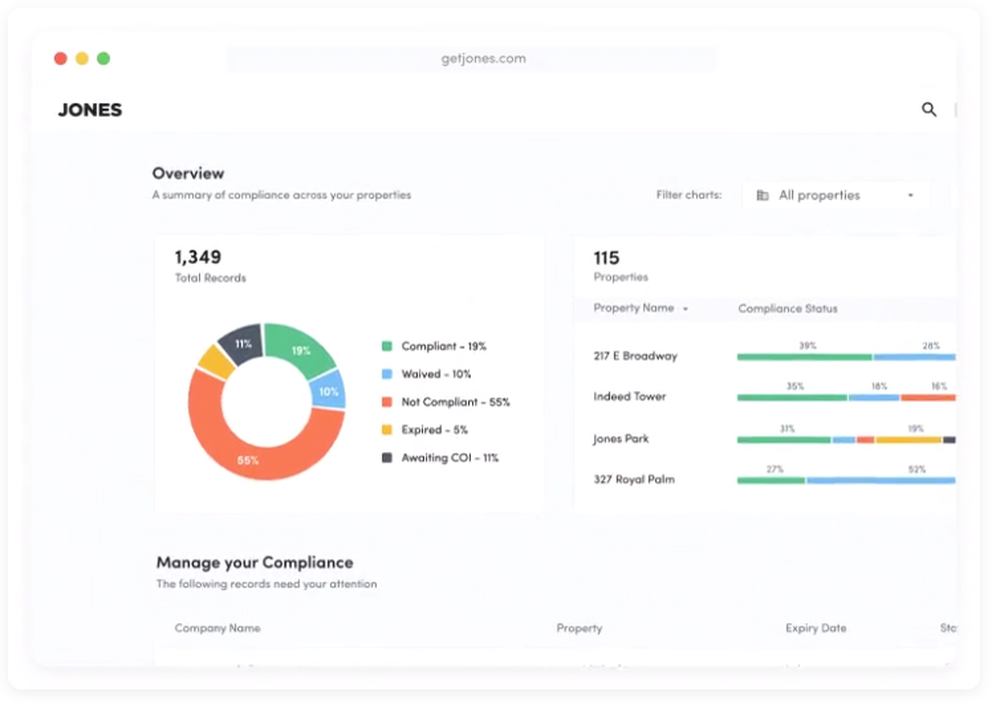Click the dark Awaiting COI legend swatch

[386, 458]
